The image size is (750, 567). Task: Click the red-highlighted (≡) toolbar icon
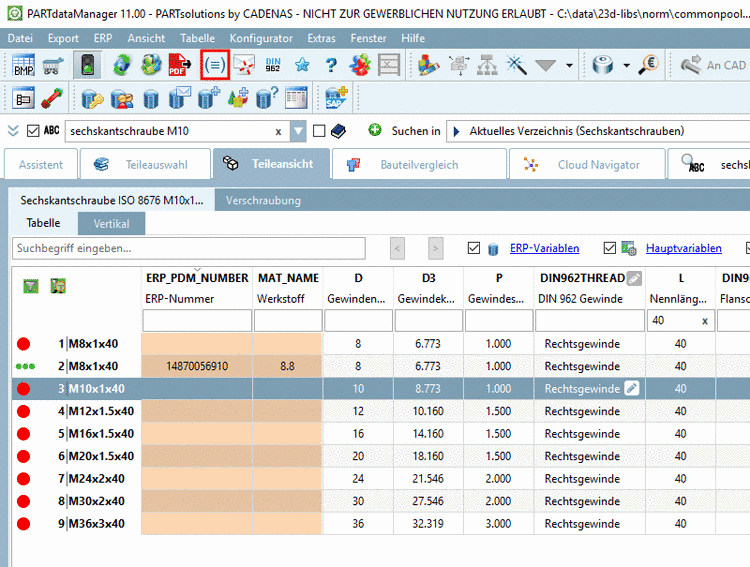[215, 65]
